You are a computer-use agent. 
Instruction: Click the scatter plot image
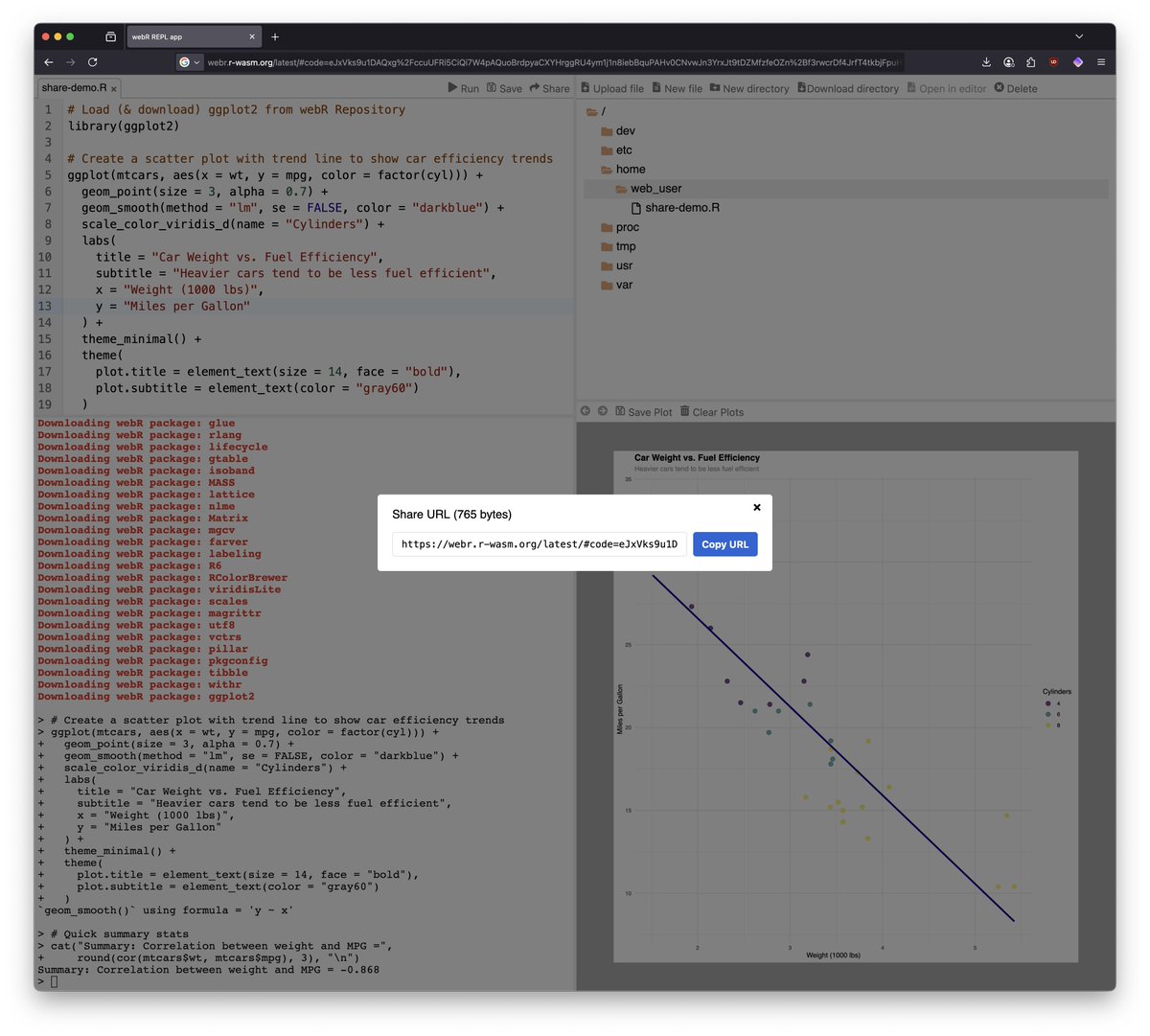(x=845, y=706)
